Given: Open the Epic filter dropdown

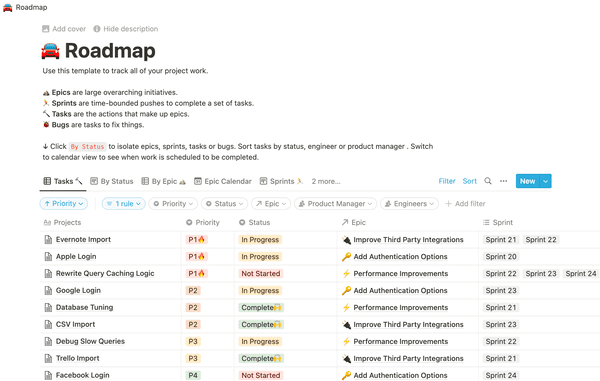Looking at the screenshot, I should coord(271,204).
